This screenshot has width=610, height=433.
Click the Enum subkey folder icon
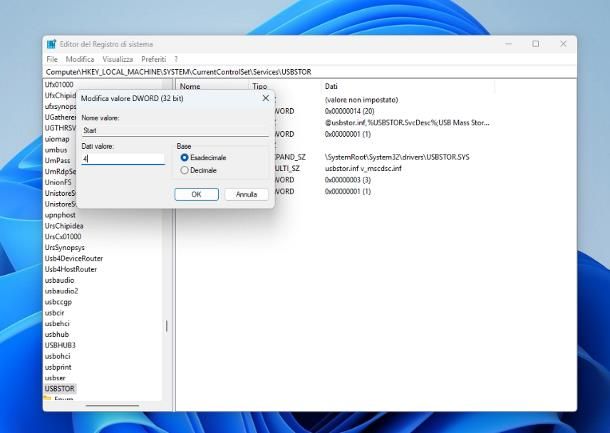point(47,398)
